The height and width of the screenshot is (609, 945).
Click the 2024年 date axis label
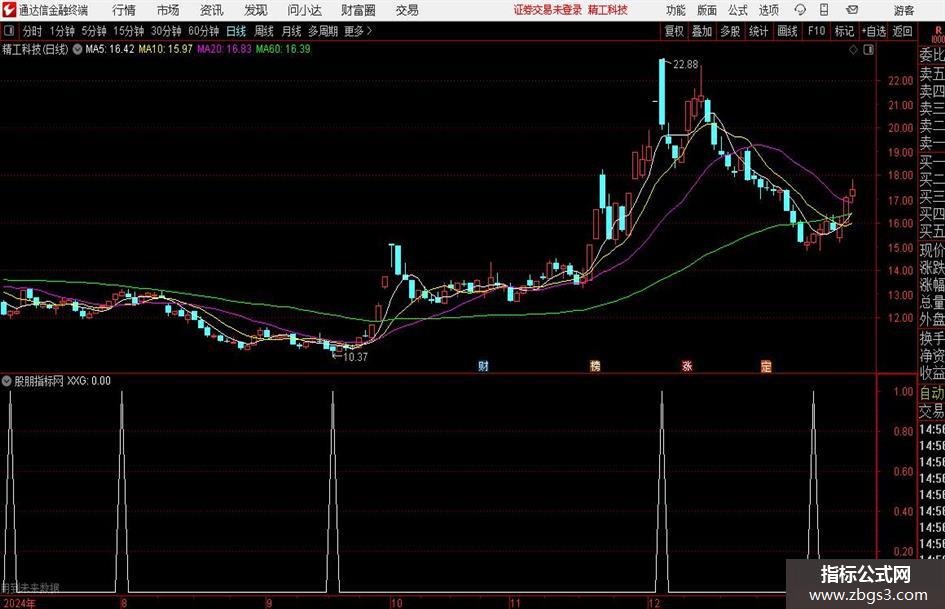tap(19, 603)
